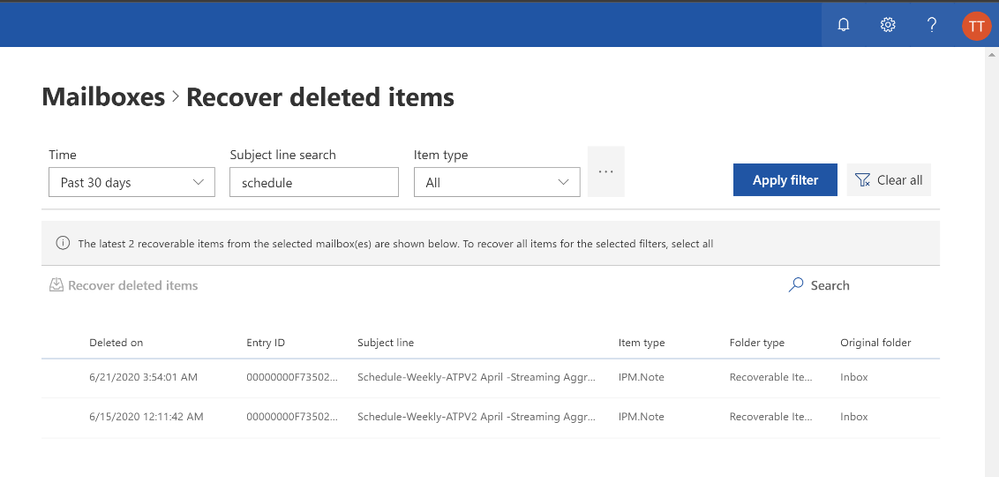This screenshot has width=999, height=477.
Task: Click the Entry ID in the 6/21/2020 row
Action: tap(292, 377)
